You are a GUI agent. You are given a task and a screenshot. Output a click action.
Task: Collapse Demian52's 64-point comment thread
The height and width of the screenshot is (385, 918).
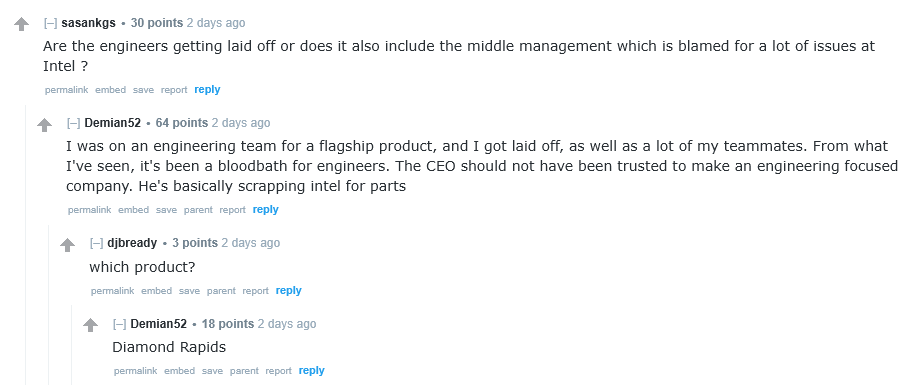(73, 123)
